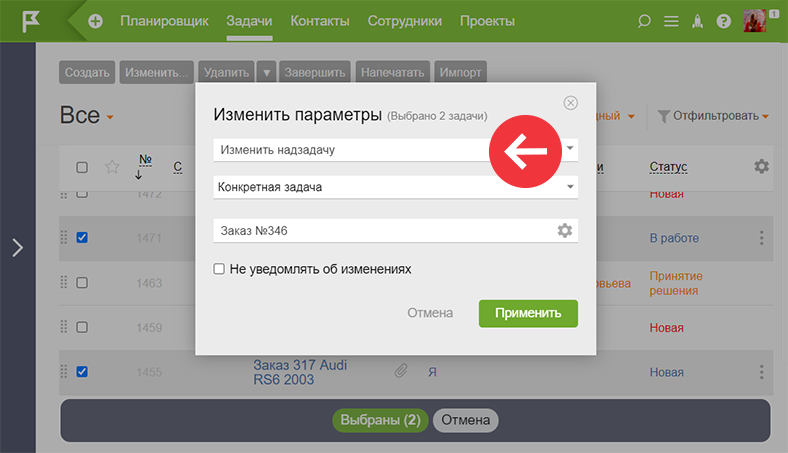The image size is (788, 453).
Task: Click drag handle of task 1471
Action: click(x=64, y=237)
